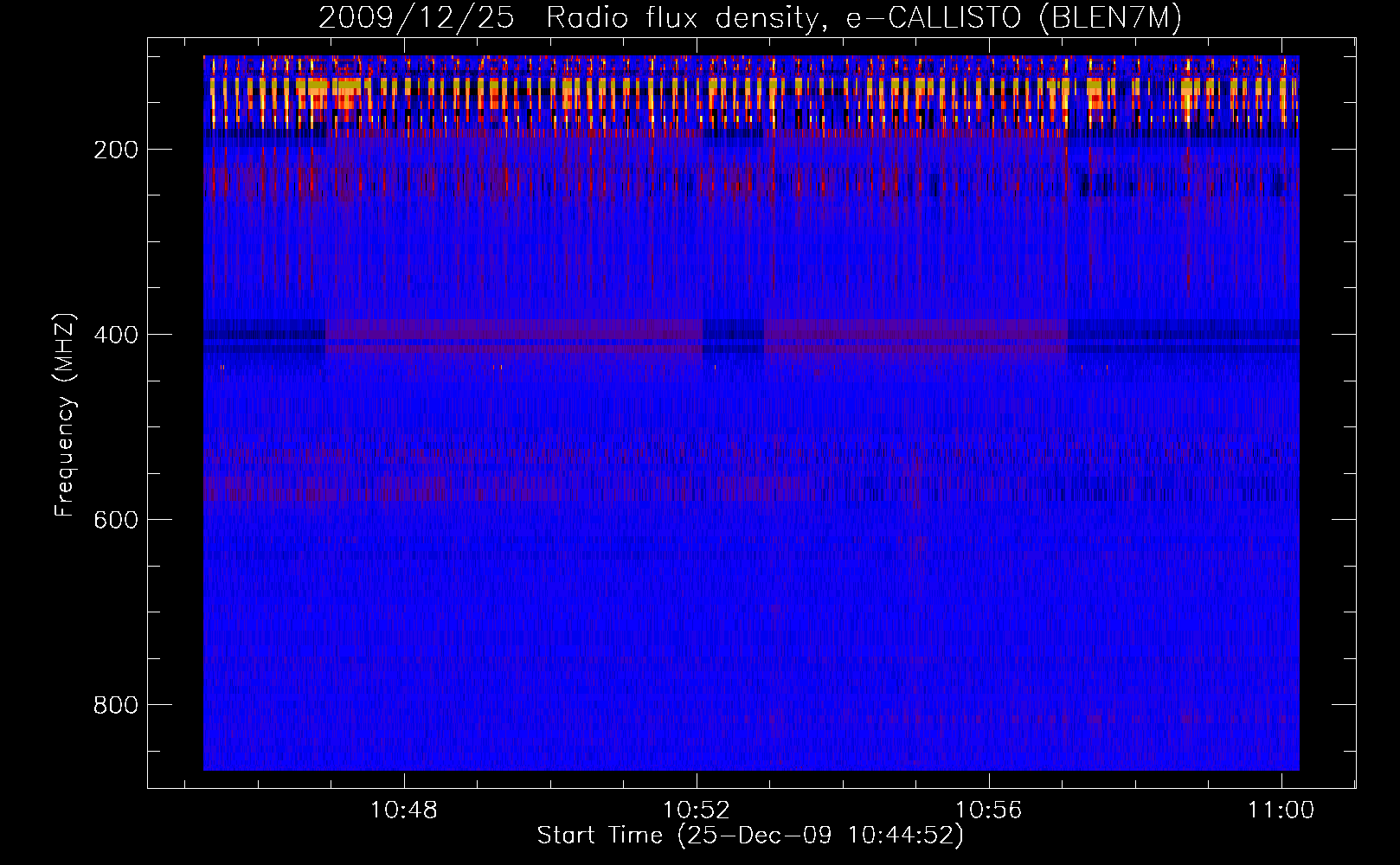Click the 10:52 time tick label

pos(697,811)
